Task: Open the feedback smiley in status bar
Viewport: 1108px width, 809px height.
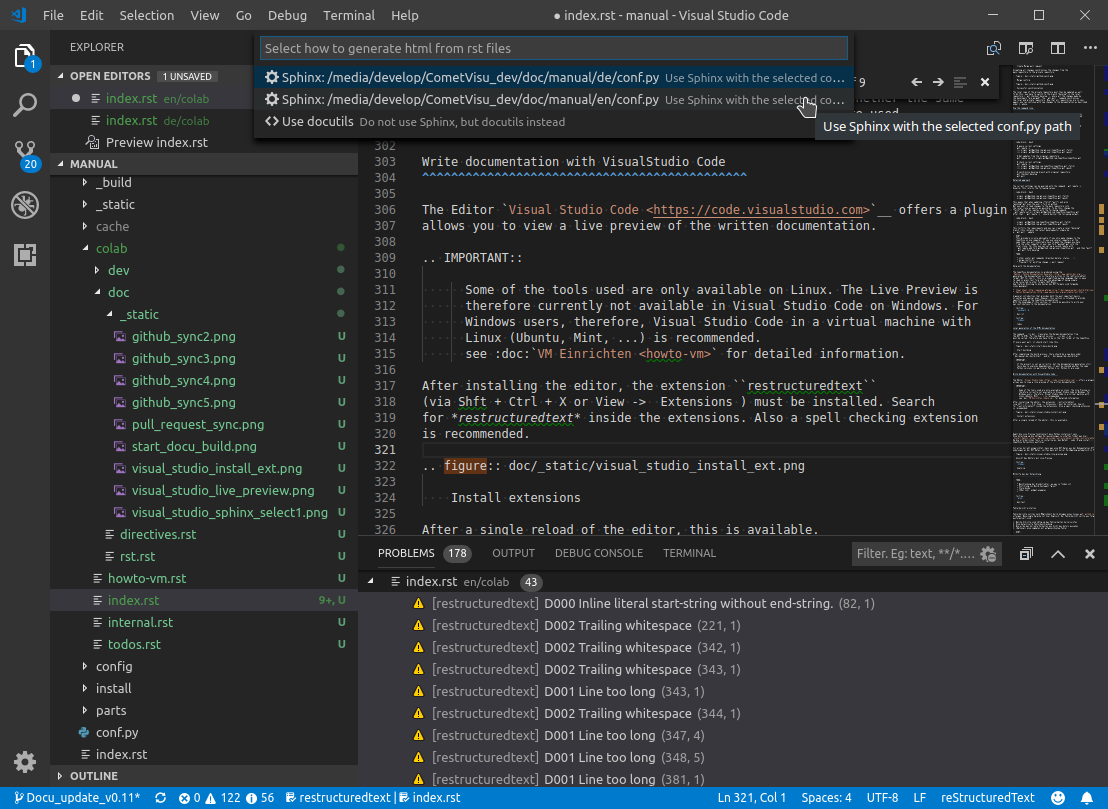Action: [x=1058, y=798]
